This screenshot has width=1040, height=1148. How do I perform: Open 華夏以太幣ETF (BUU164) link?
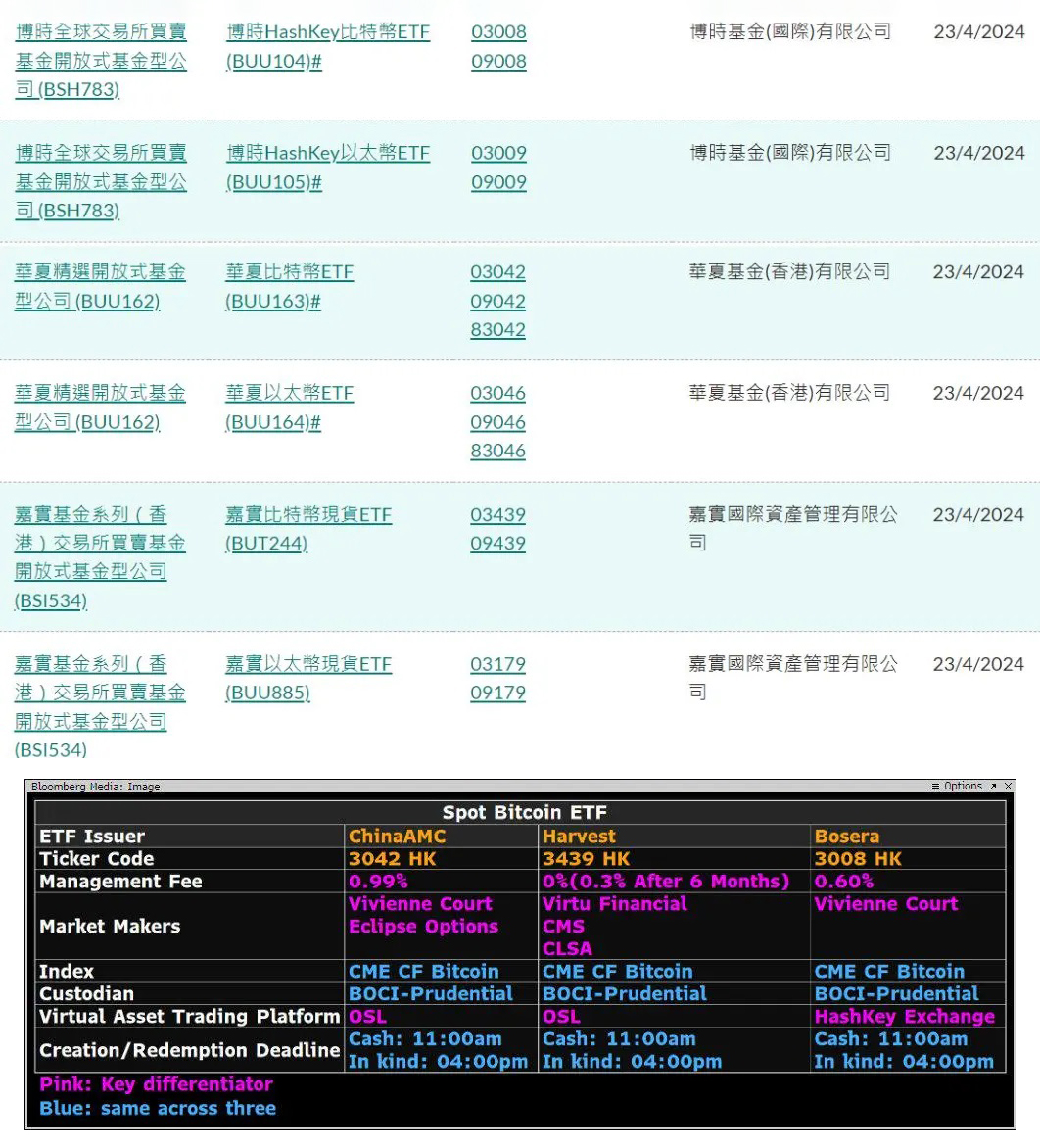click(289, 407)
